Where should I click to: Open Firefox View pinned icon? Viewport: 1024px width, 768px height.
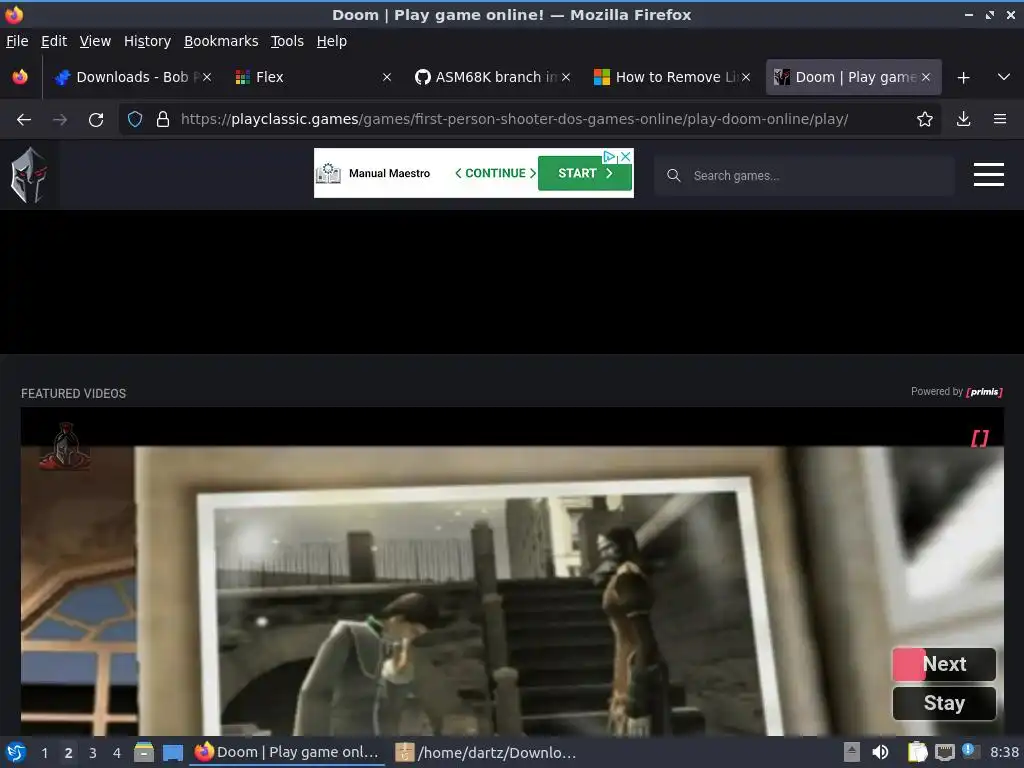coord(20,77)
